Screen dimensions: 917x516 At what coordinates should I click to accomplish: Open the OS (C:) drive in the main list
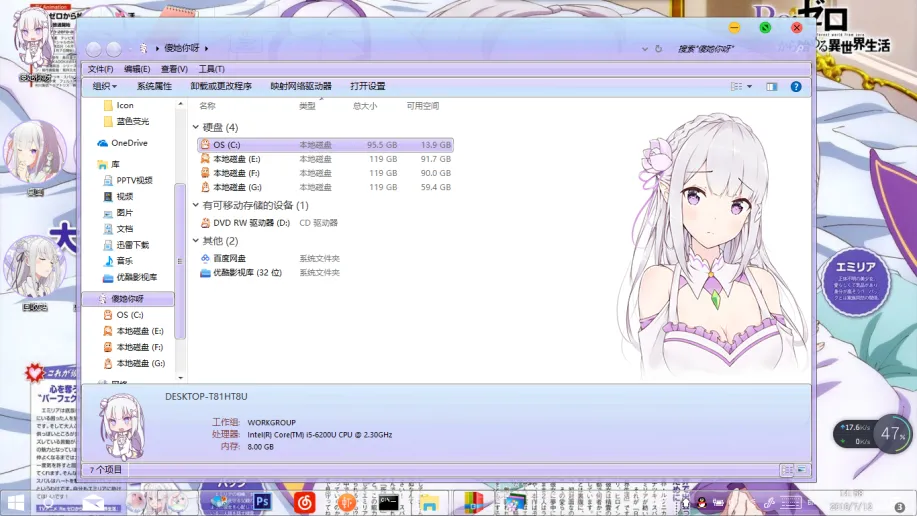(226, 145)
